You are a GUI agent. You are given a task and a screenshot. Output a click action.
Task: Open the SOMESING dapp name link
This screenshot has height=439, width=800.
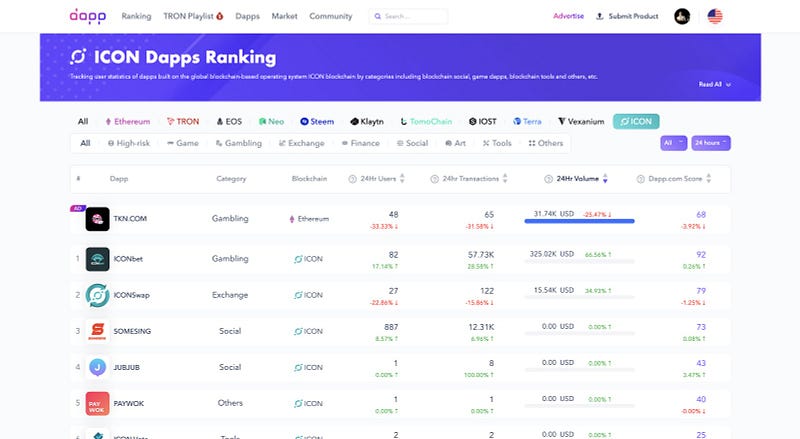(132, 331)
